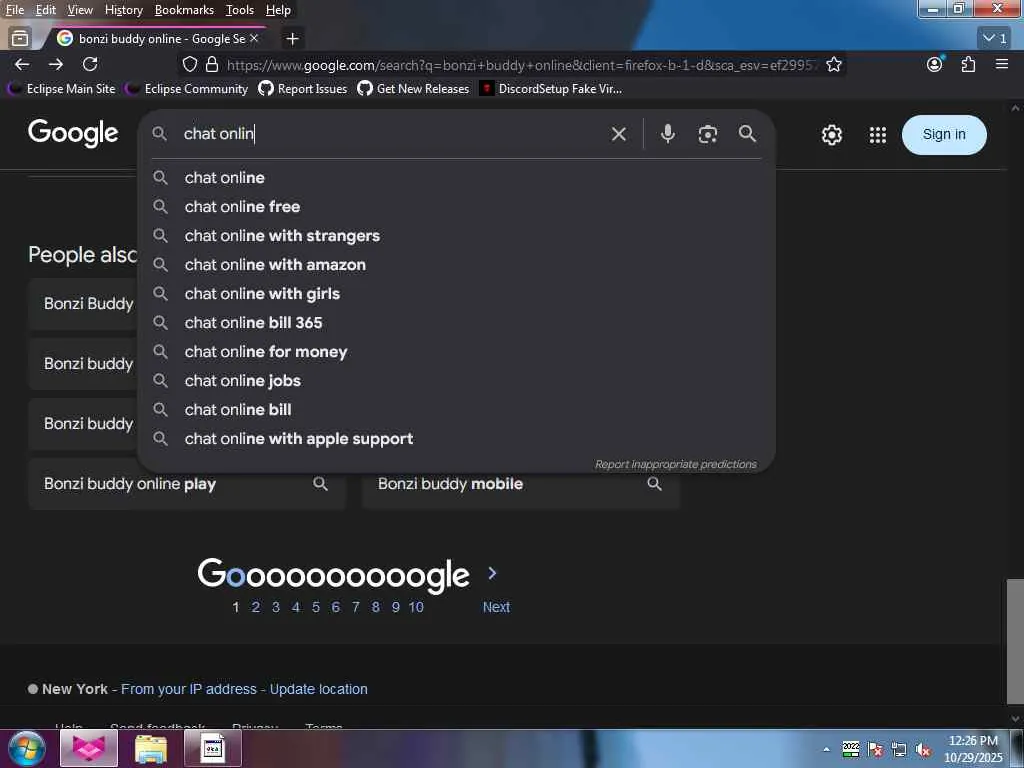Go to results page 2
Screen dimensions: 1024x768
point(256,607)
